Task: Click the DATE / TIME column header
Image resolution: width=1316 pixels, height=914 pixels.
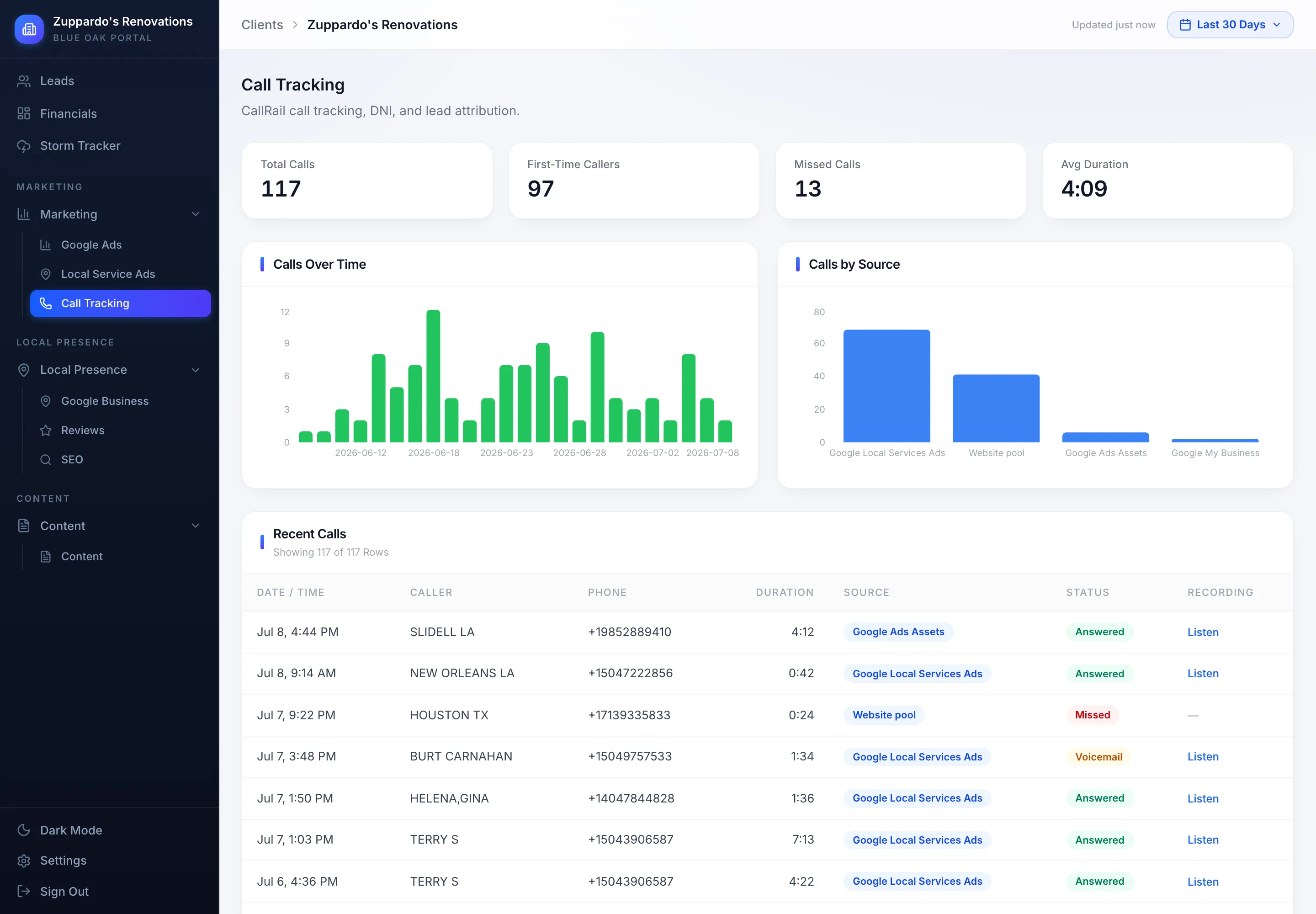Action: click(x=290, y=592)
